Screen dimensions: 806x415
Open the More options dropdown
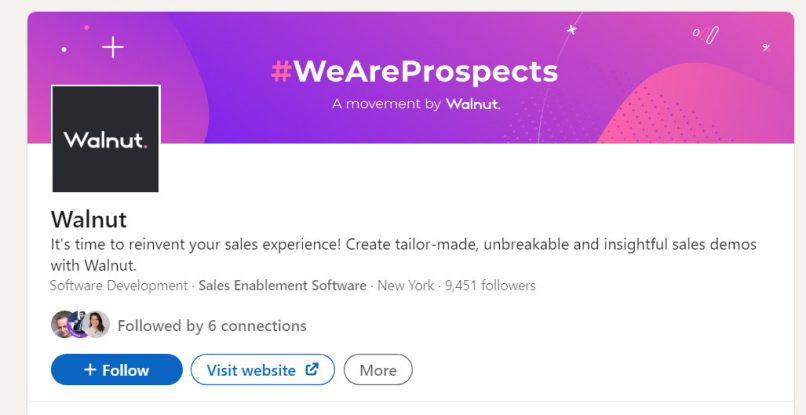[378, 370]
